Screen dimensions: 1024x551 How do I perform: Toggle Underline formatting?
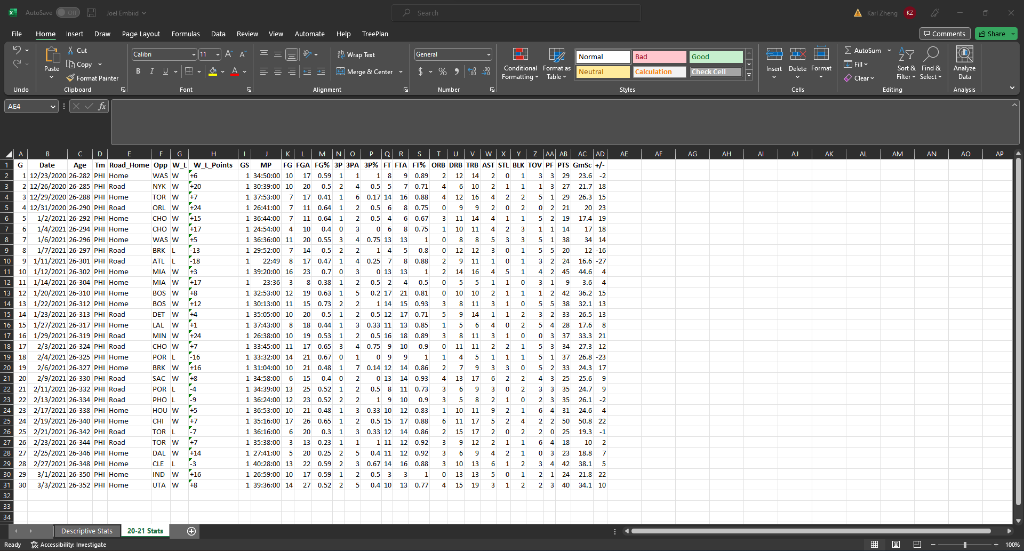point(165,71)
